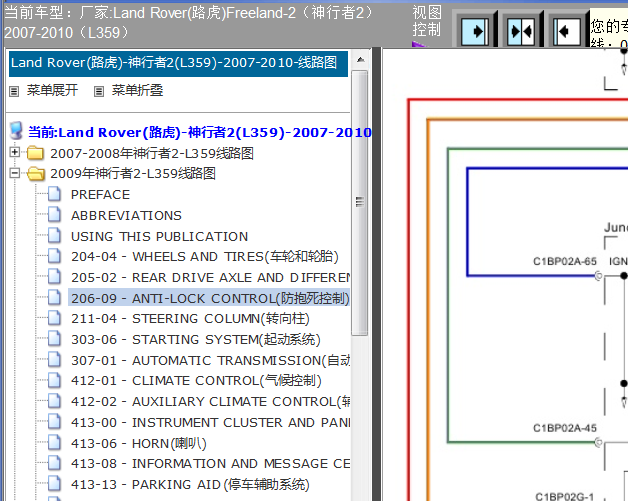
Task: Click the 菜单折叠 collapse-menu icon
Action: (x=99, y=92)
